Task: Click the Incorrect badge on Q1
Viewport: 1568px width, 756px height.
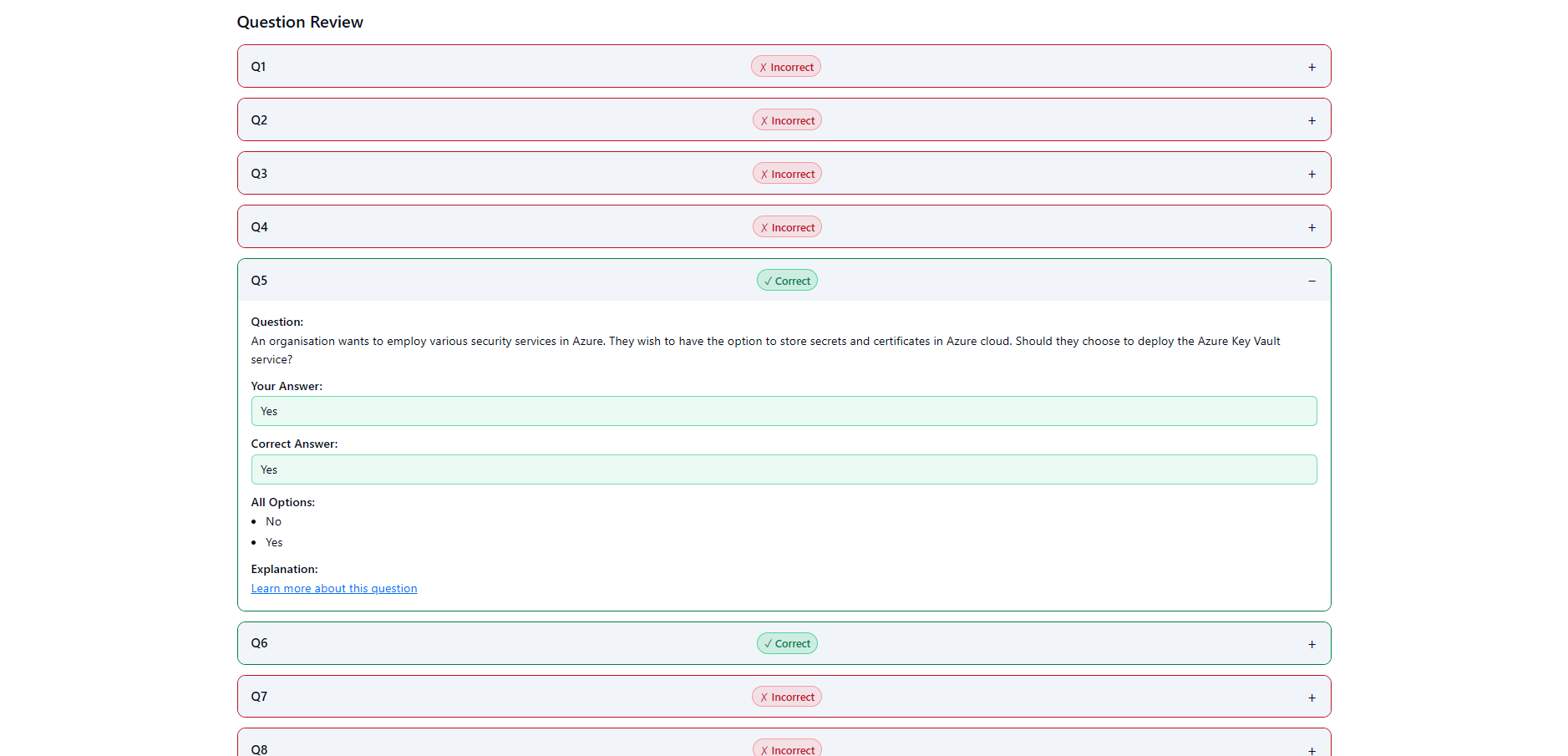Action: 786,67
